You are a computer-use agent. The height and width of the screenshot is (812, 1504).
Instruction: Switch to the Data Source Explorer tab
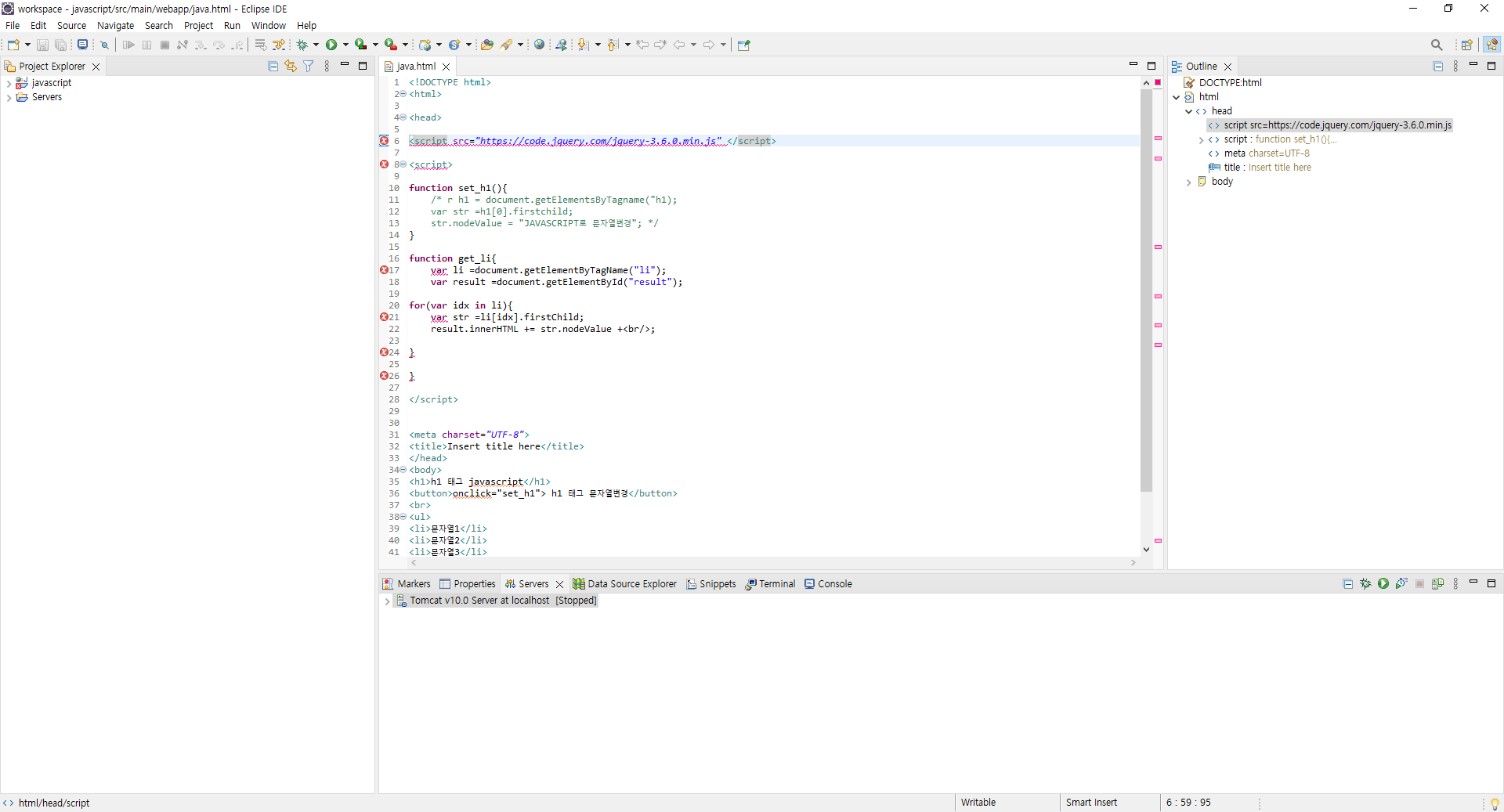pos(624,584)
